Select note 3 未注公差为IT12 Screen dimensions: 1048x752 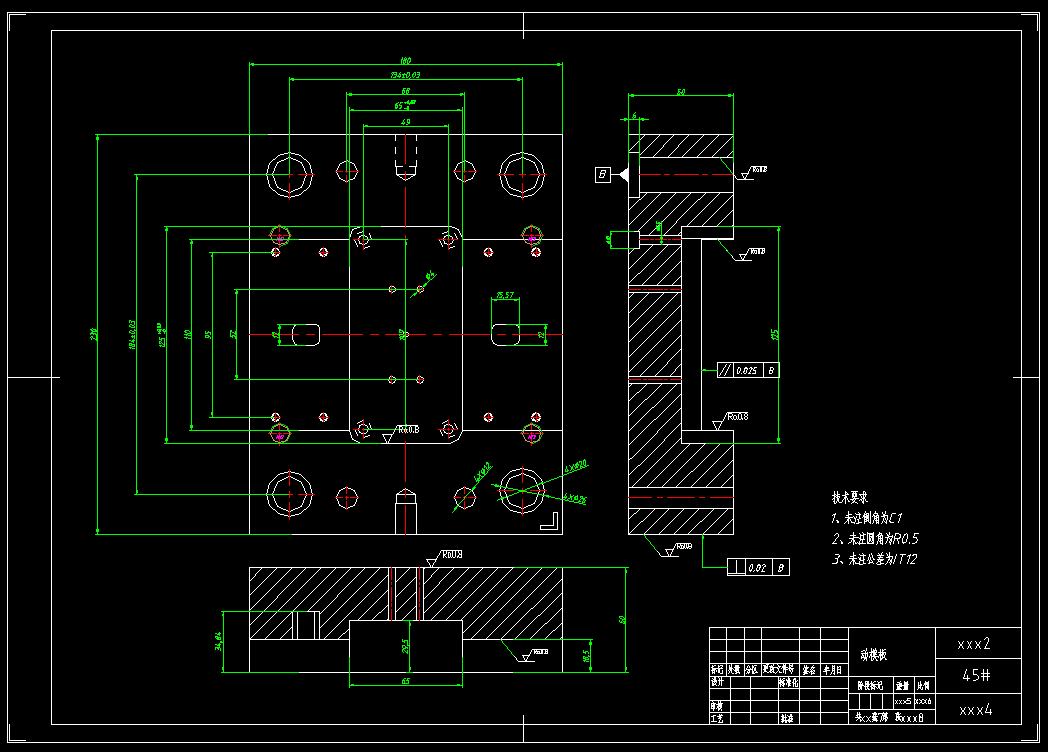pos(874,559)
